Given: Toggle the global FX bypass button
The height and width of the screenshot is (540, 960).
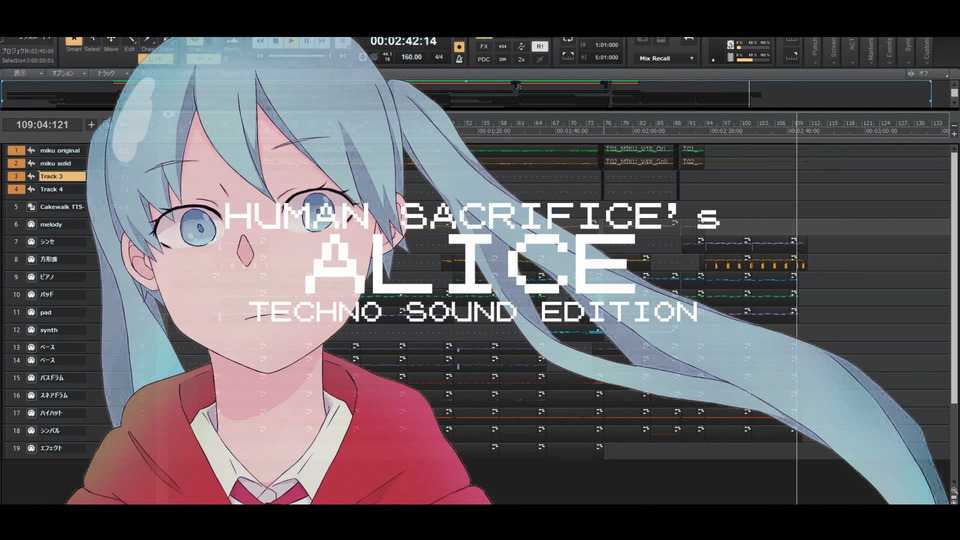Looking at the screenshot, I should tap(484, 47).
